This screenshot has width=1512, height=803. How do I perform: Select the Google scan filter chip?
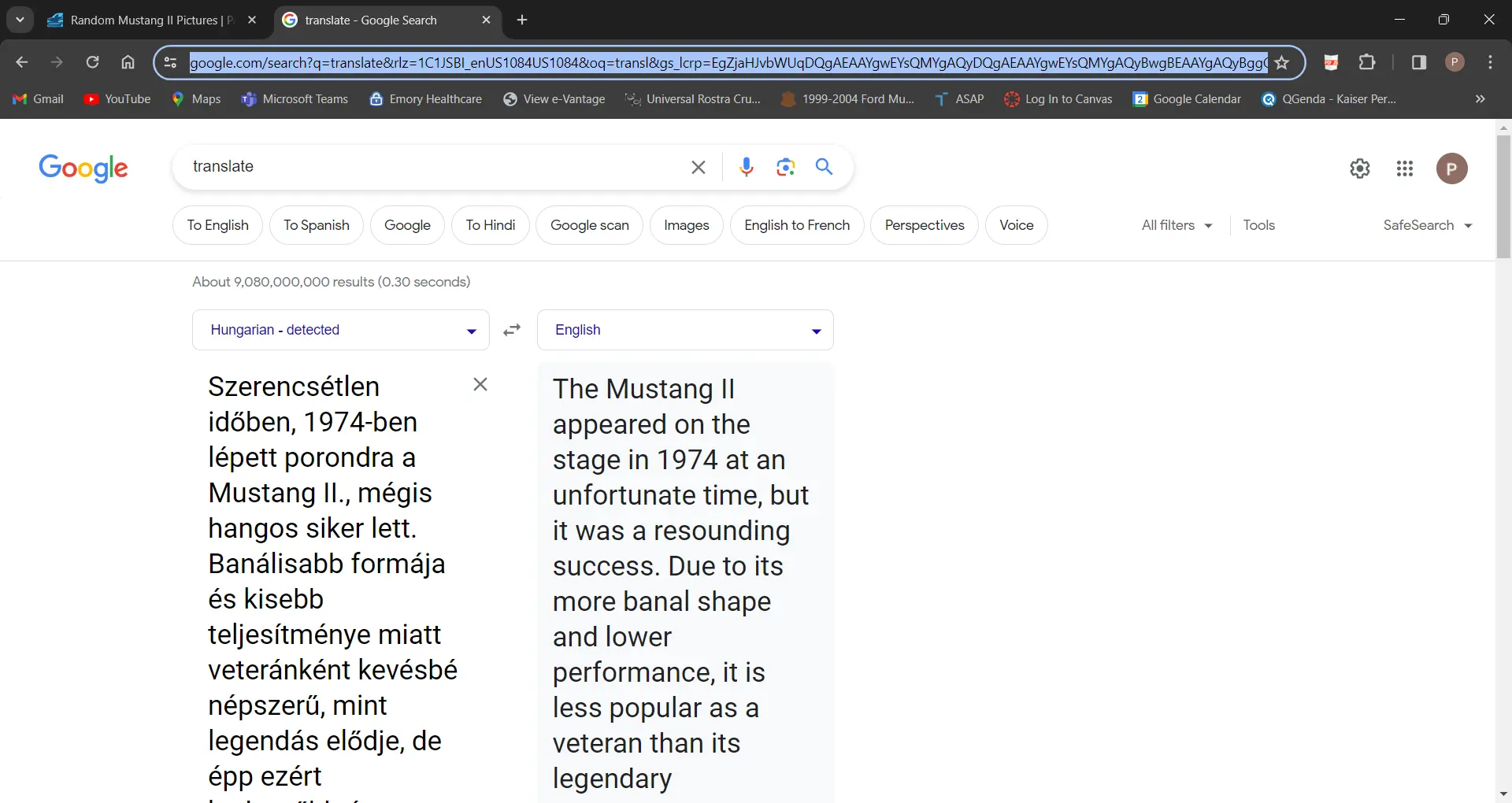tap(589, 225)
